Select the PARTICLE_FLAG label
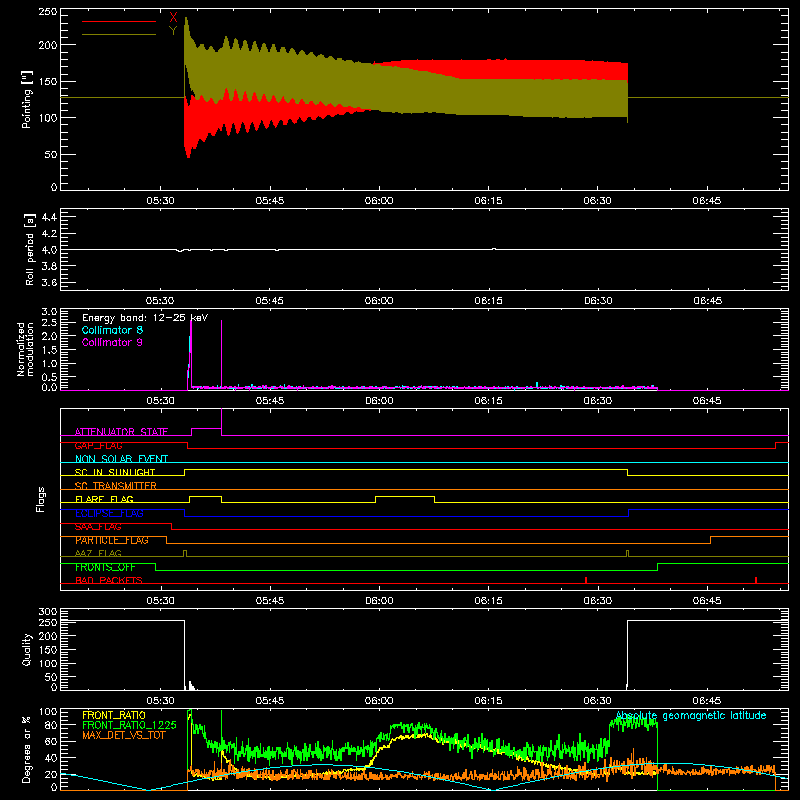The height and width of the screenshot is (800, 800). [x=112, y=540]
